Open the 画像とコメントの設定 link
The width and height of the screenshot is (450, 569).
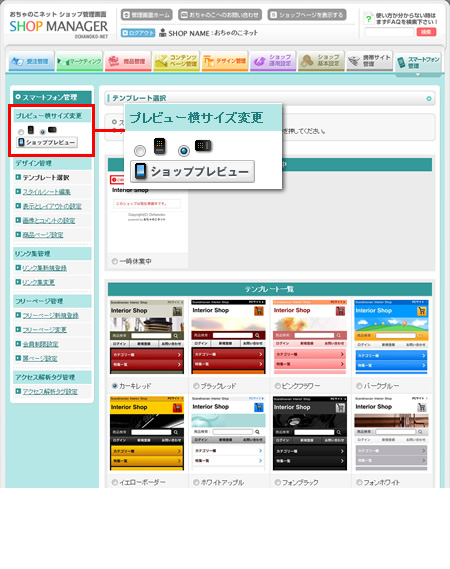(x=49, y=220)
